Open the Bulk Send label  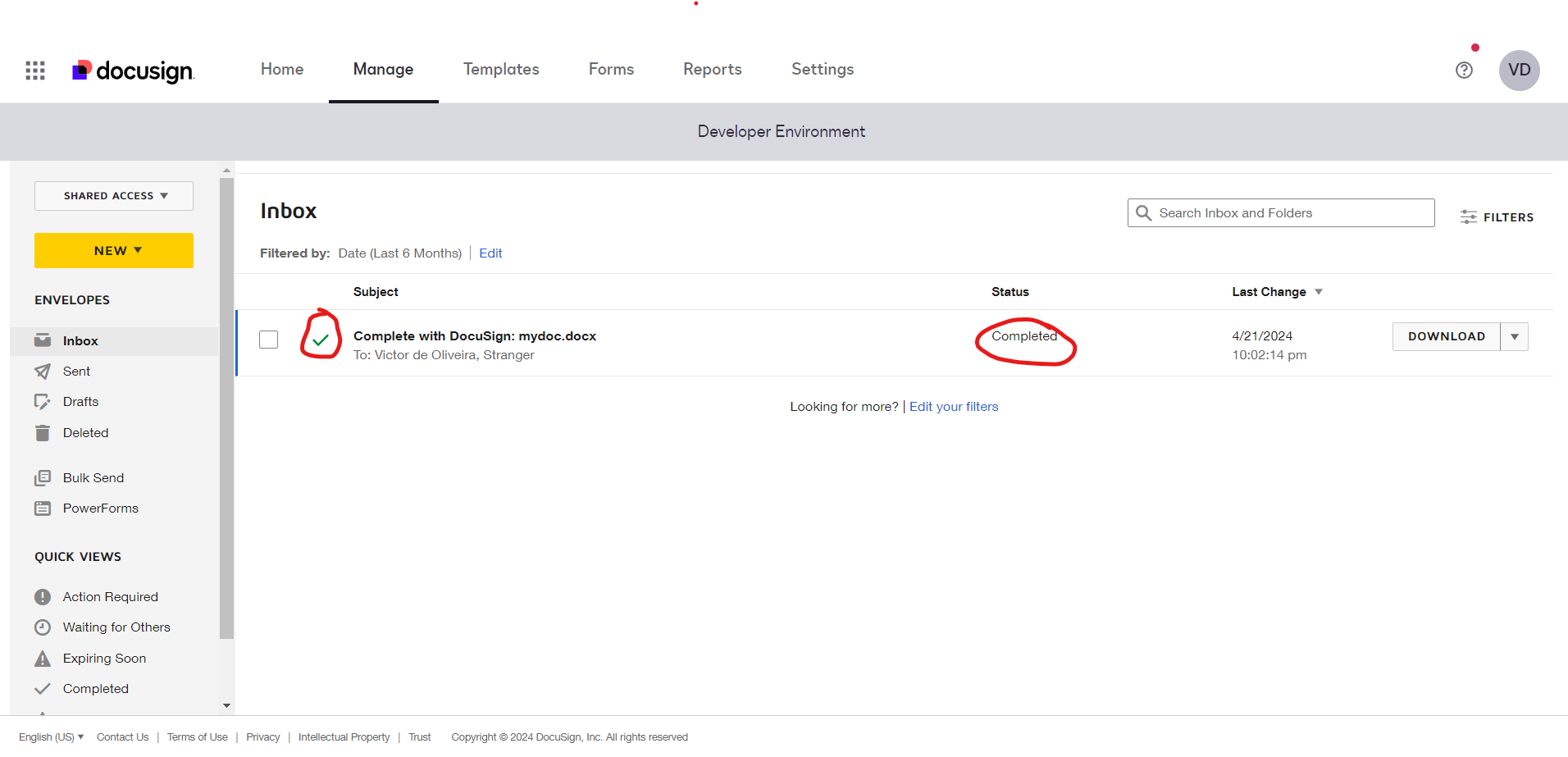coord(93,478)
